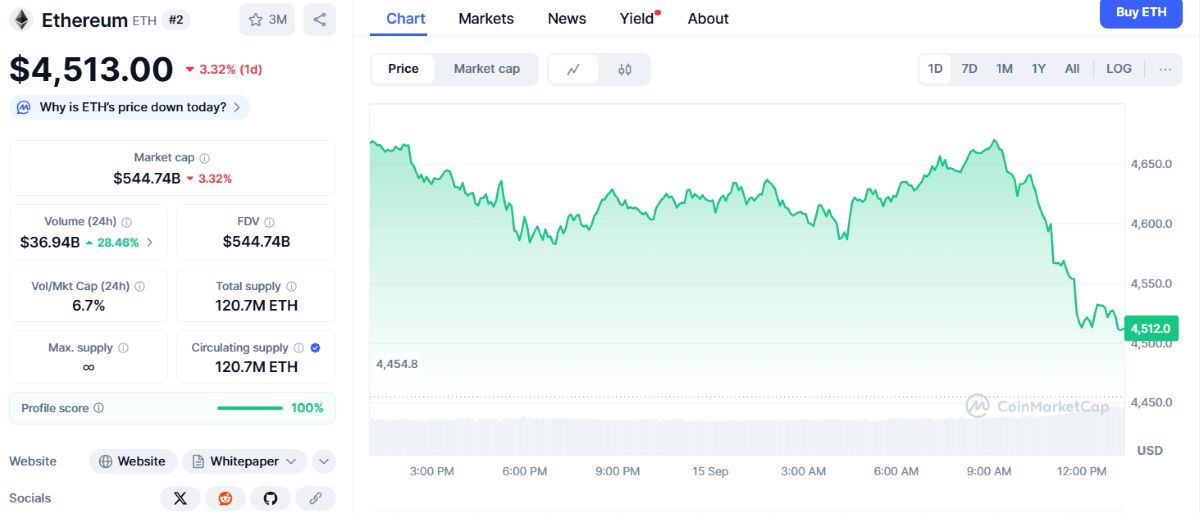Open the Website link button
This screenshot has width=1200, height=514.
[x=133, y=461]
